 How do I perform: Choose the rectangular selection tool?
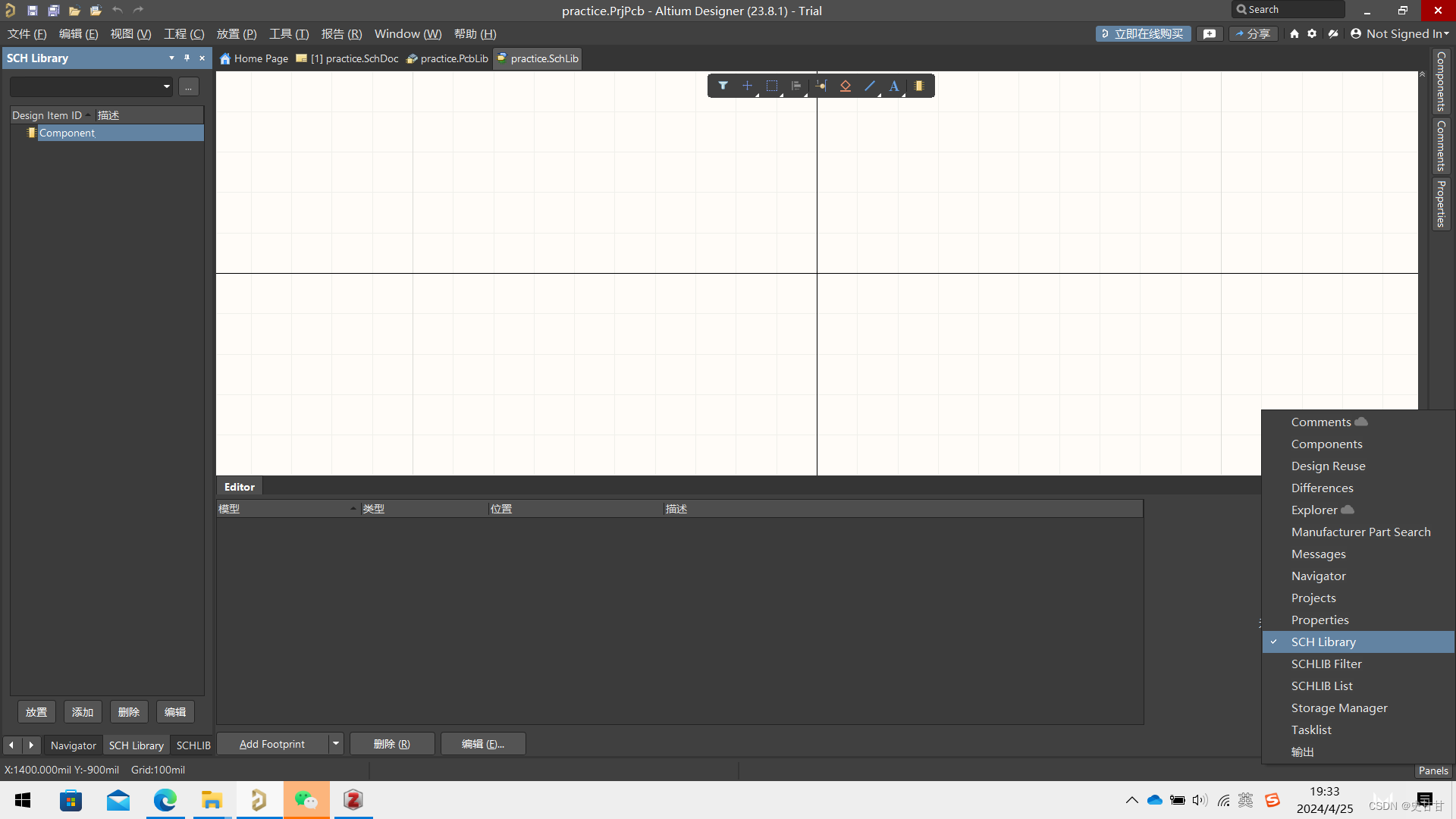pos(771,86)
